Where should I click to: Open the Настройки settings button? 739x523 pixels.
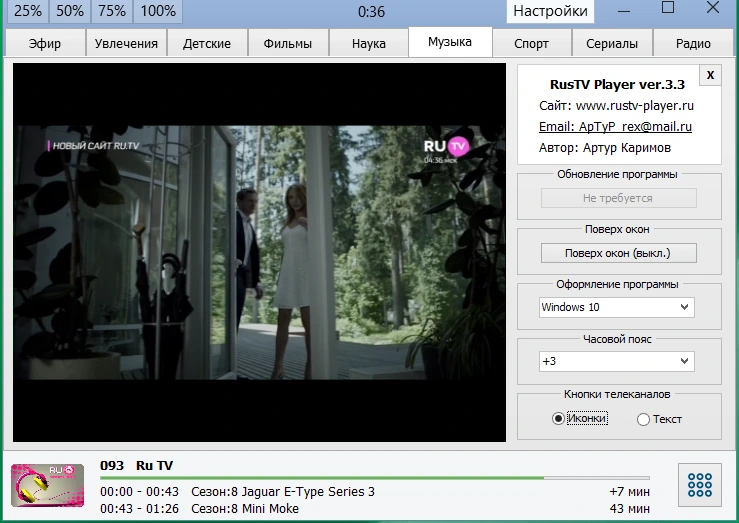tap(550, 11)
